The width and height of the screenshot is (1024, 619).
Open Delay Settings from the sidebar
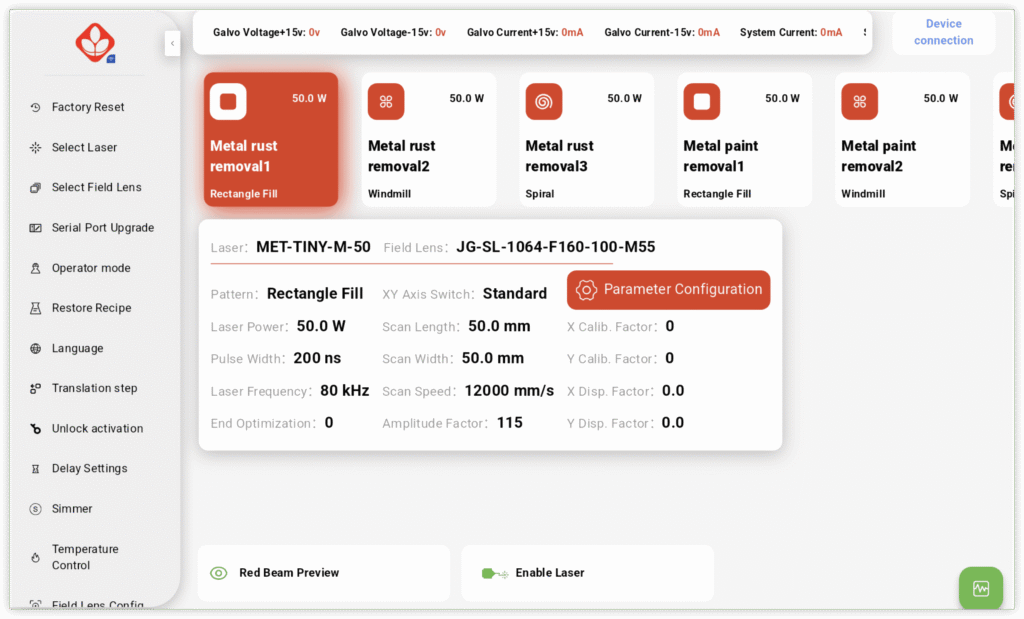pos(89,468)
